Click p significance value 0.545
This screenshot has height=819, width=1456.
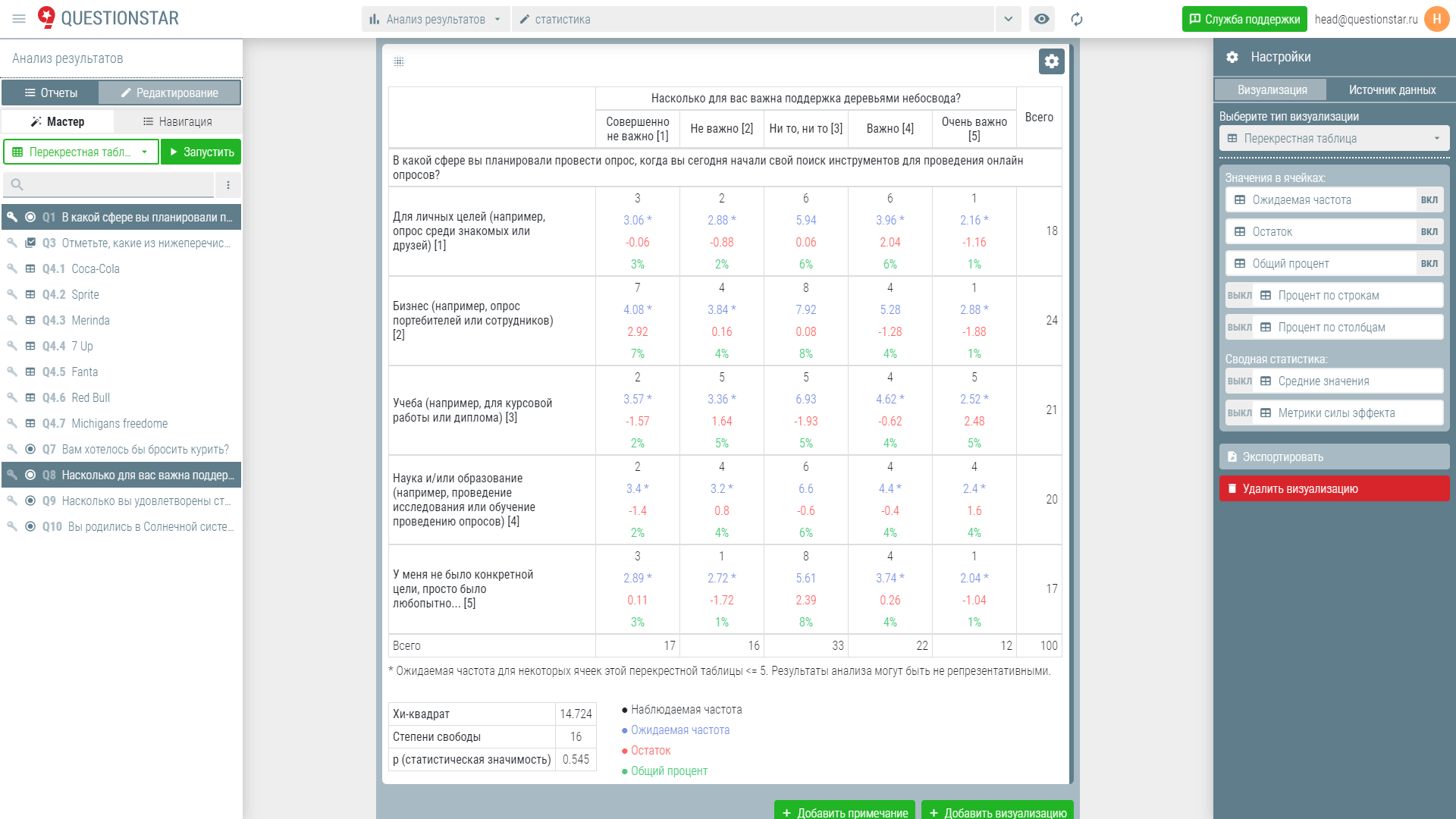(576, 759)
